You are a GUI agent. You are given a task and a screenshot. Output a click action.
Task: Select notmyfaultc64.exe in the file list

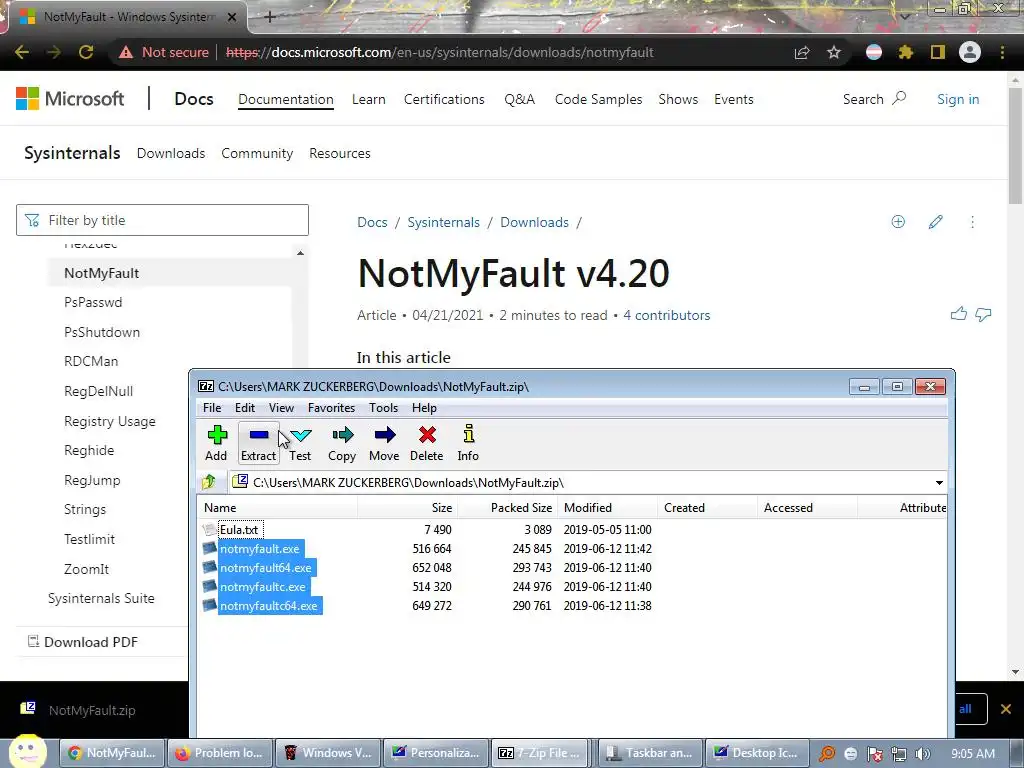[x=268, y=605]
